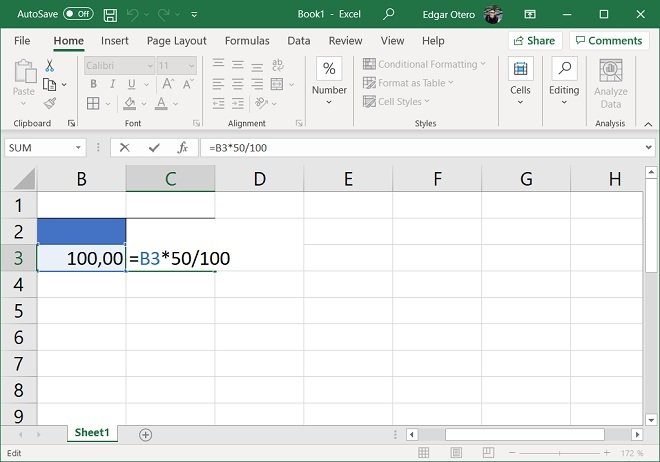Cancel formula entry with X icon

coord(124,148)
